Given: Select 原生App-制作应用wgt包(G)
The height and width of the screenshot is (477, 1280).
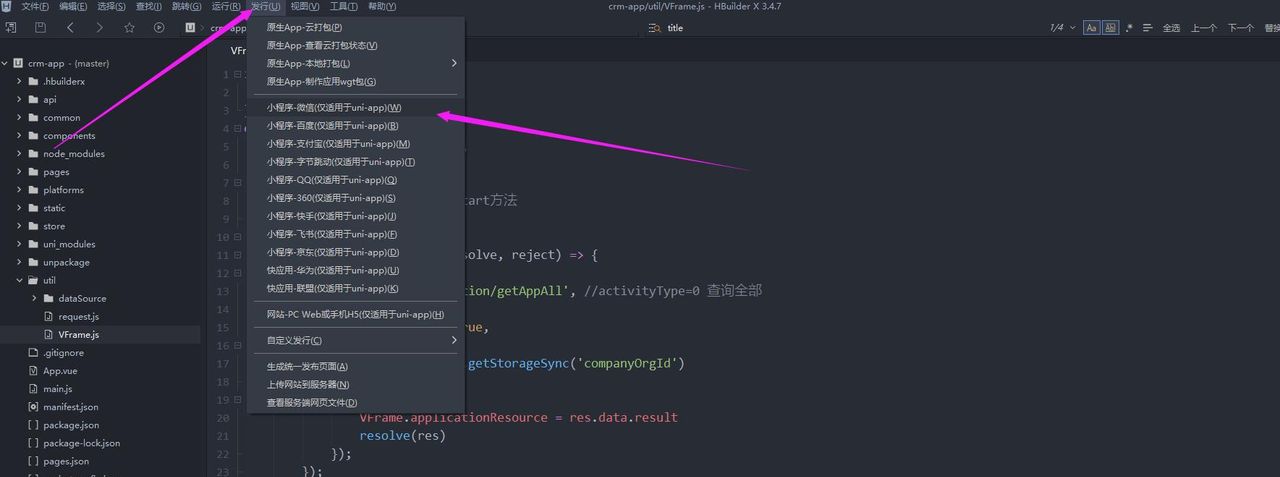Looking at the screenshot, I should point(356,81).
